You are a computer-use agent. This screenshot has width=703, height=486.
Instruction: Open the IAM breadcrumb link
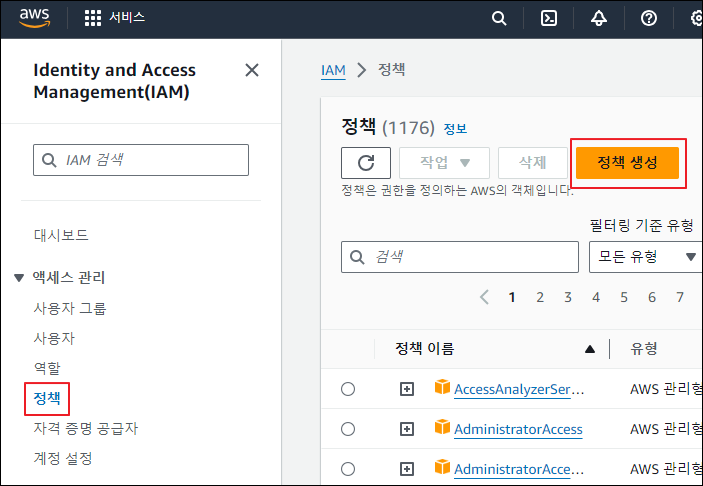coord(333,70)
